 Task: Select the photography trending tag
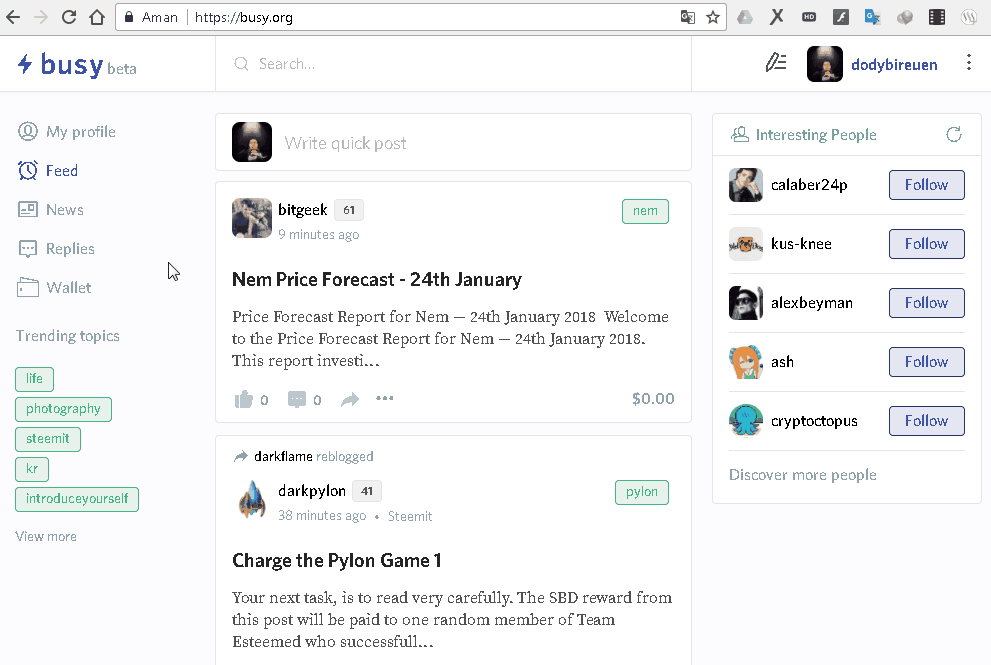coord(63,409)
